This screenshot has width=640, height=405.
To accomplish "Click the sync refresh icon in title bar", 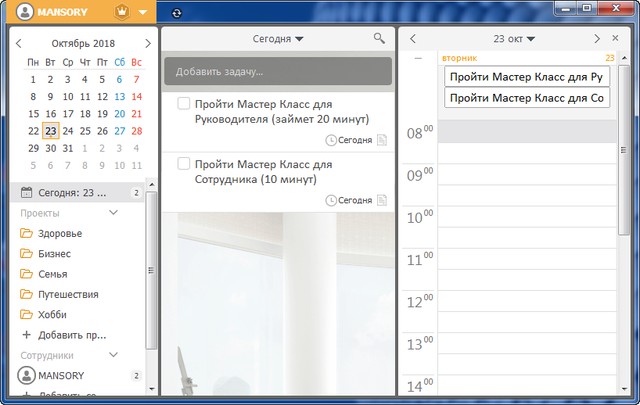I will (177, 13).
